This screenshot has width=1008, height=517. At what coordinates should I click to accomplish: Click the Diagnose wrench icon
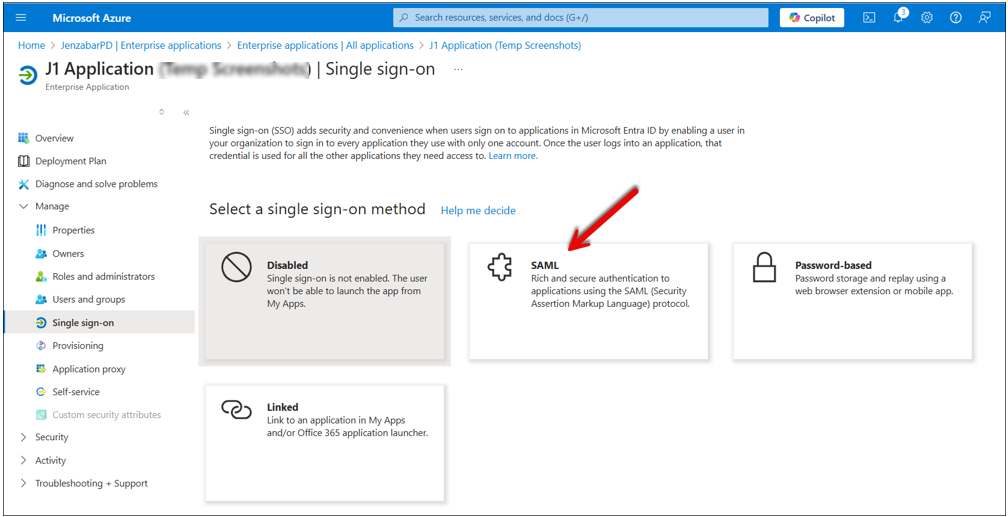tap(24, 184)
